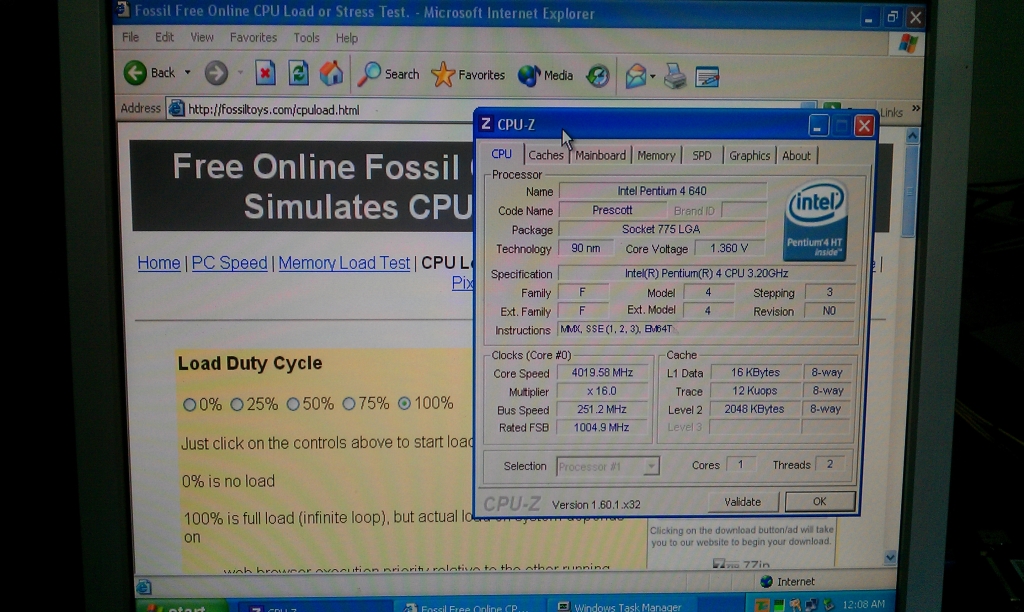Image resolution: width=1024 pixels, height=612 pixels.
Task: Click the IE vertical scrollbar down arrow
Action: (889, 556)
